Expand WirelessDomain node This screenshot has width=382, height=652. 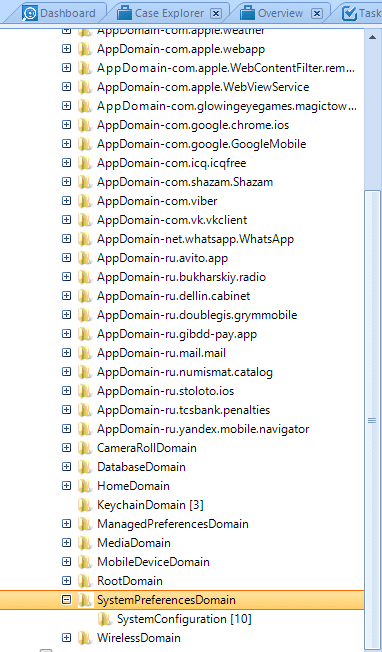[x=66, y=637]
